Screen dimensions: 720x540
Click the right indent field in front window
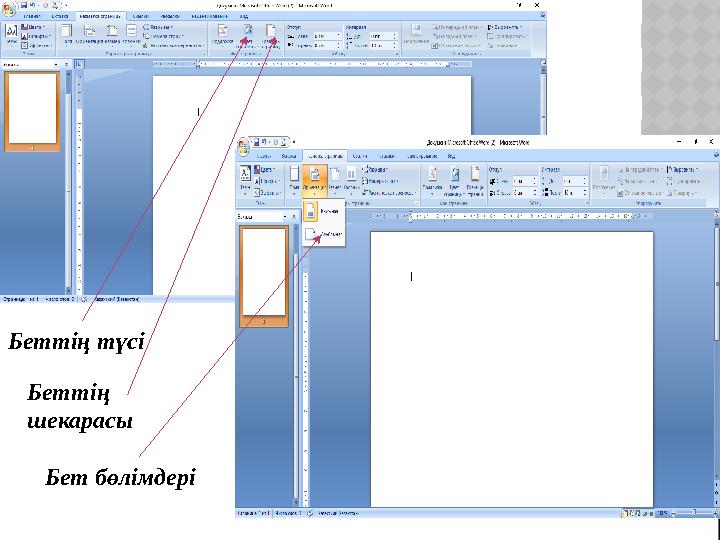[524, 193]
